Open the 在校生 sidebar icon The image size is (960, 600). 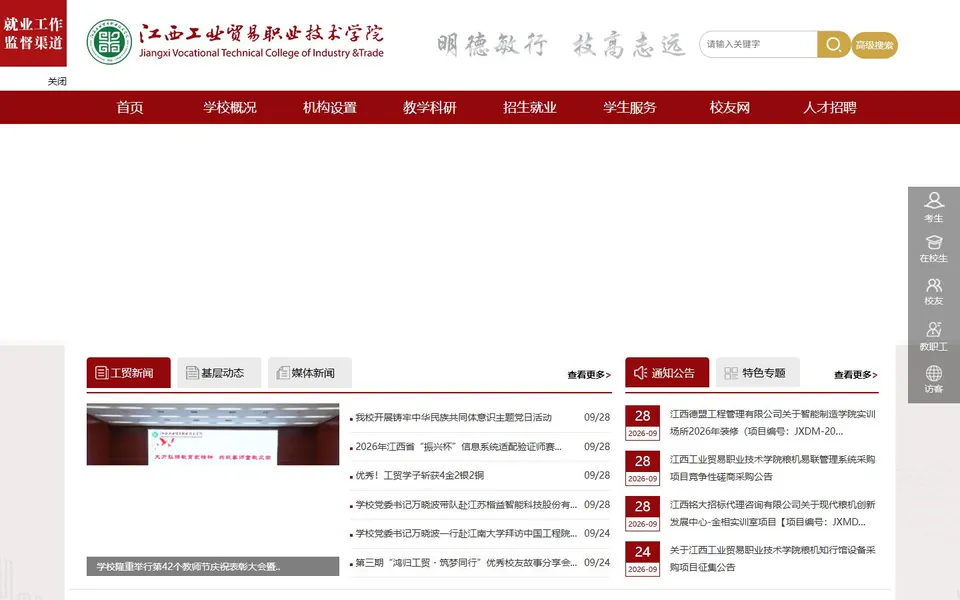click(934, 249)
